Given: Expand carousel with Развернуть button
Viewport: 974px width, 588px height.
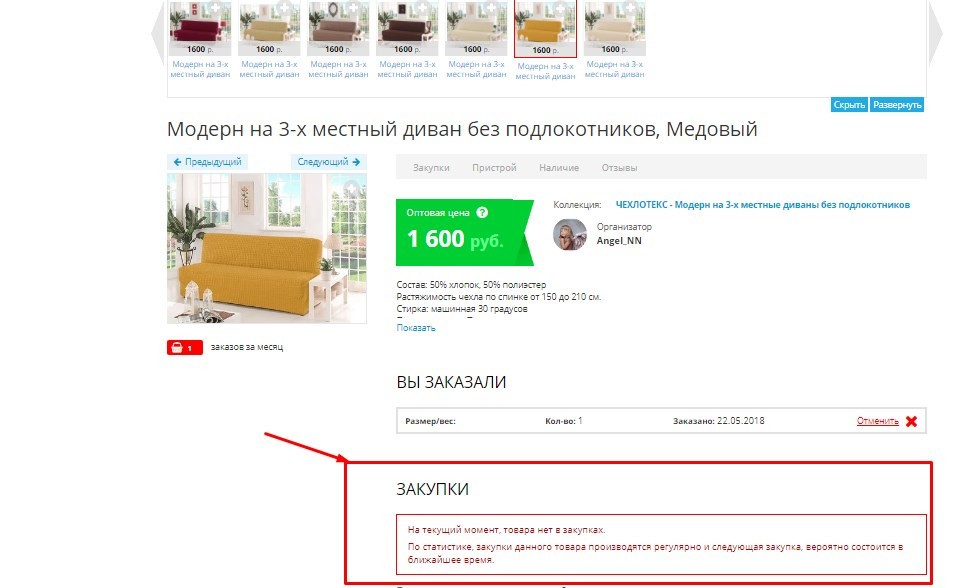Looking at the screenshot, I should point(897,105).
